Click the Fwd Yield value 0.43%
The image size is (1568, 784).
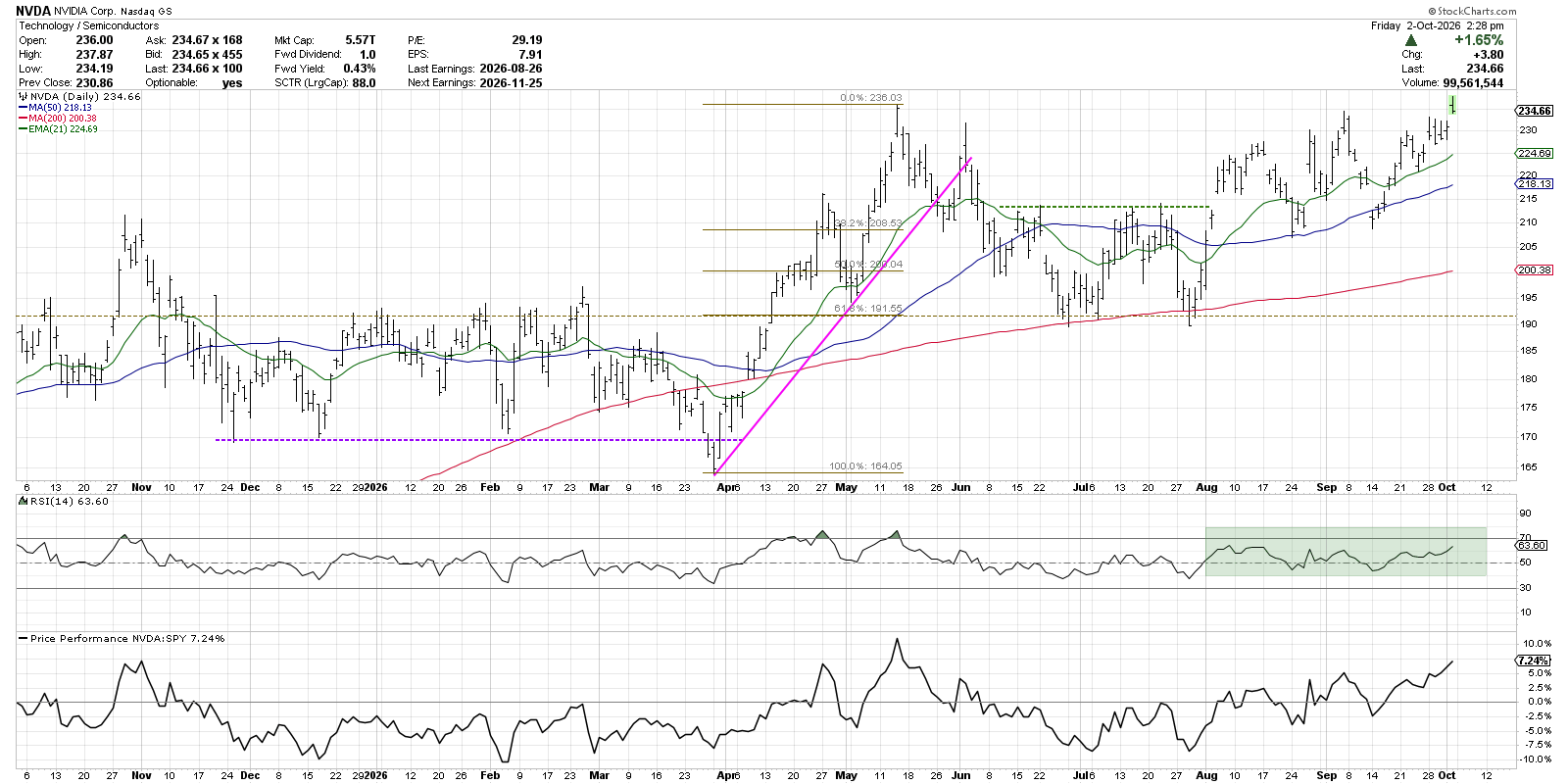tap(360, 69)
